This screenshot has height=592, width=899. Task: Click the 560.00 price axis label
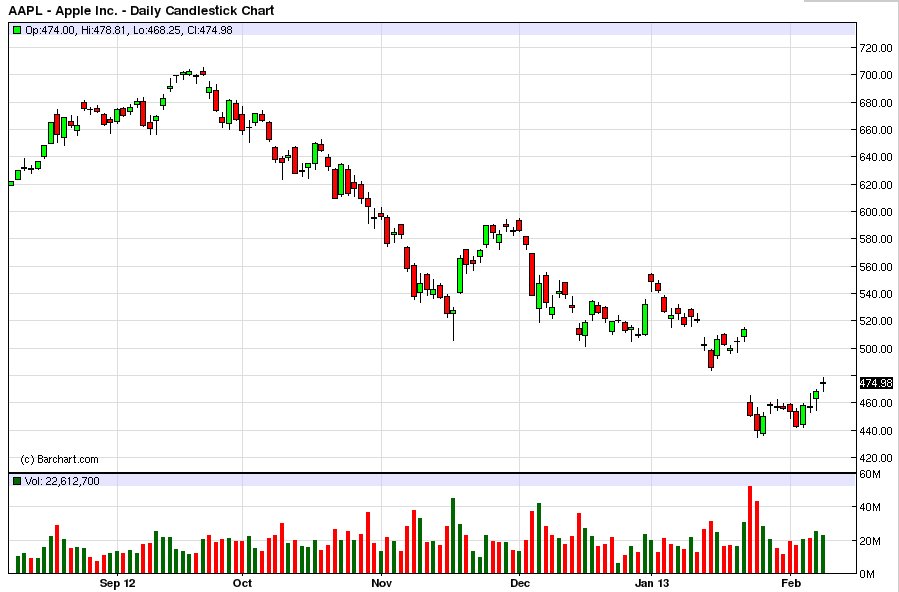coord(875,267)
